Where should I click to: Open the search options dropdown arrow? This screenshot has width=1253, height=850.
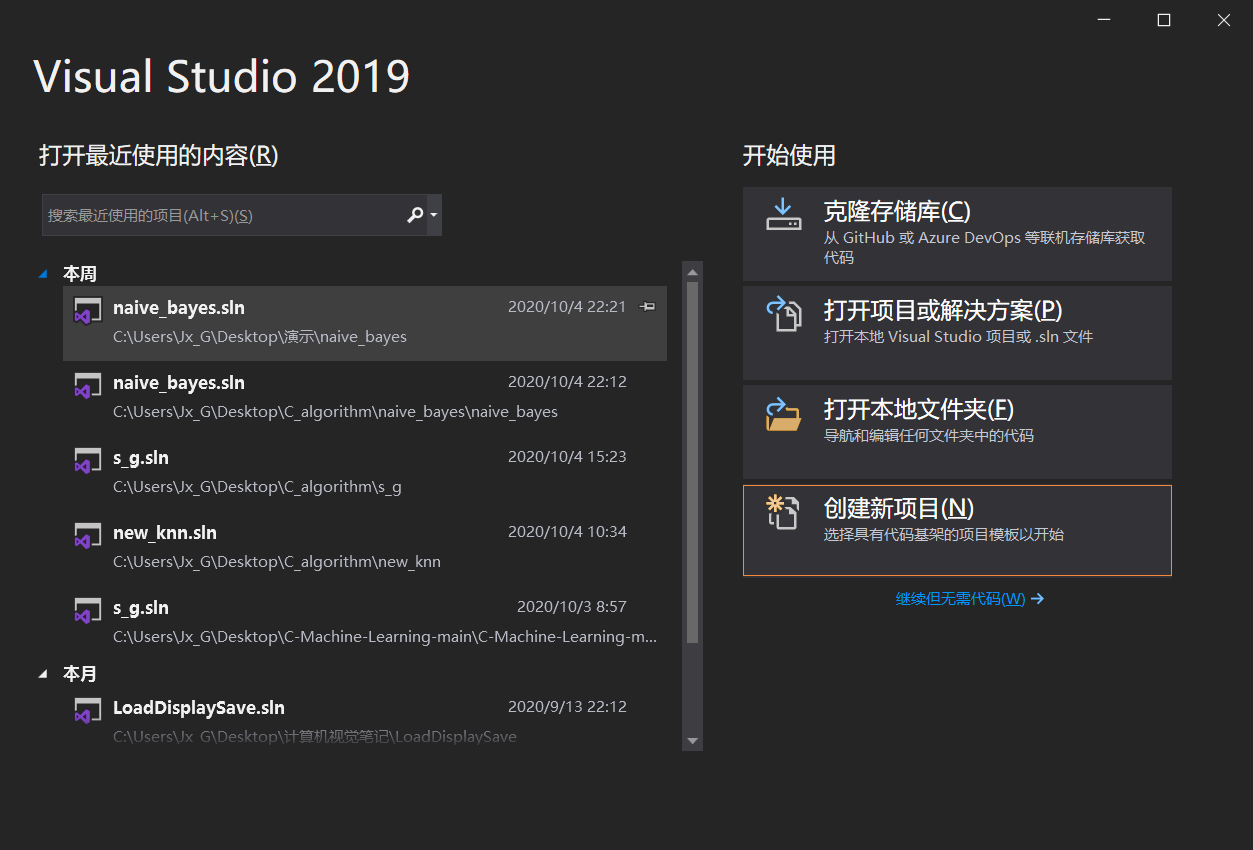[x=431, y=214]
